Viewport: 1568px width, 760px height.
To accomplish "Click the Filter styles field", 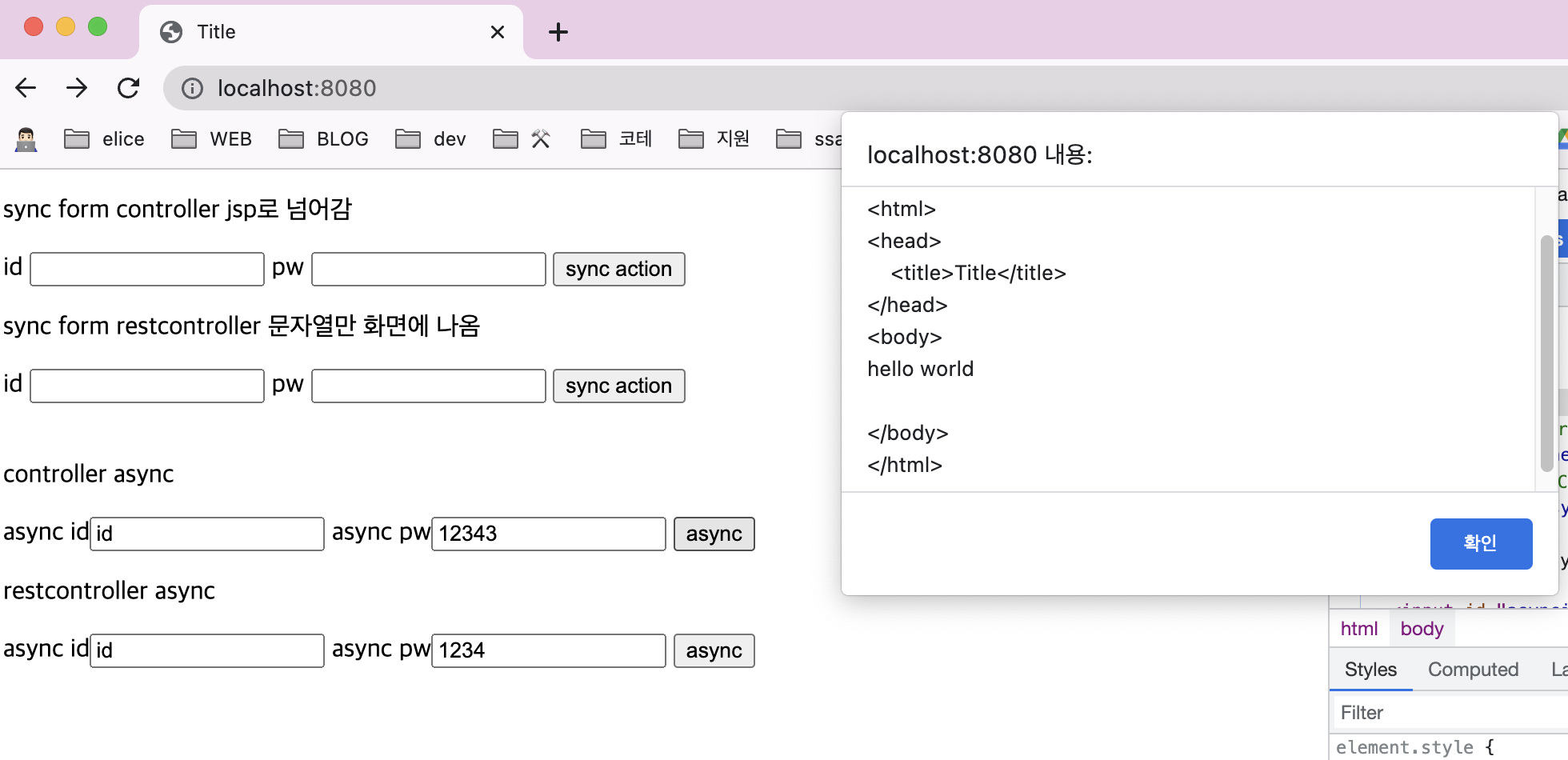I will [1448, 713].
